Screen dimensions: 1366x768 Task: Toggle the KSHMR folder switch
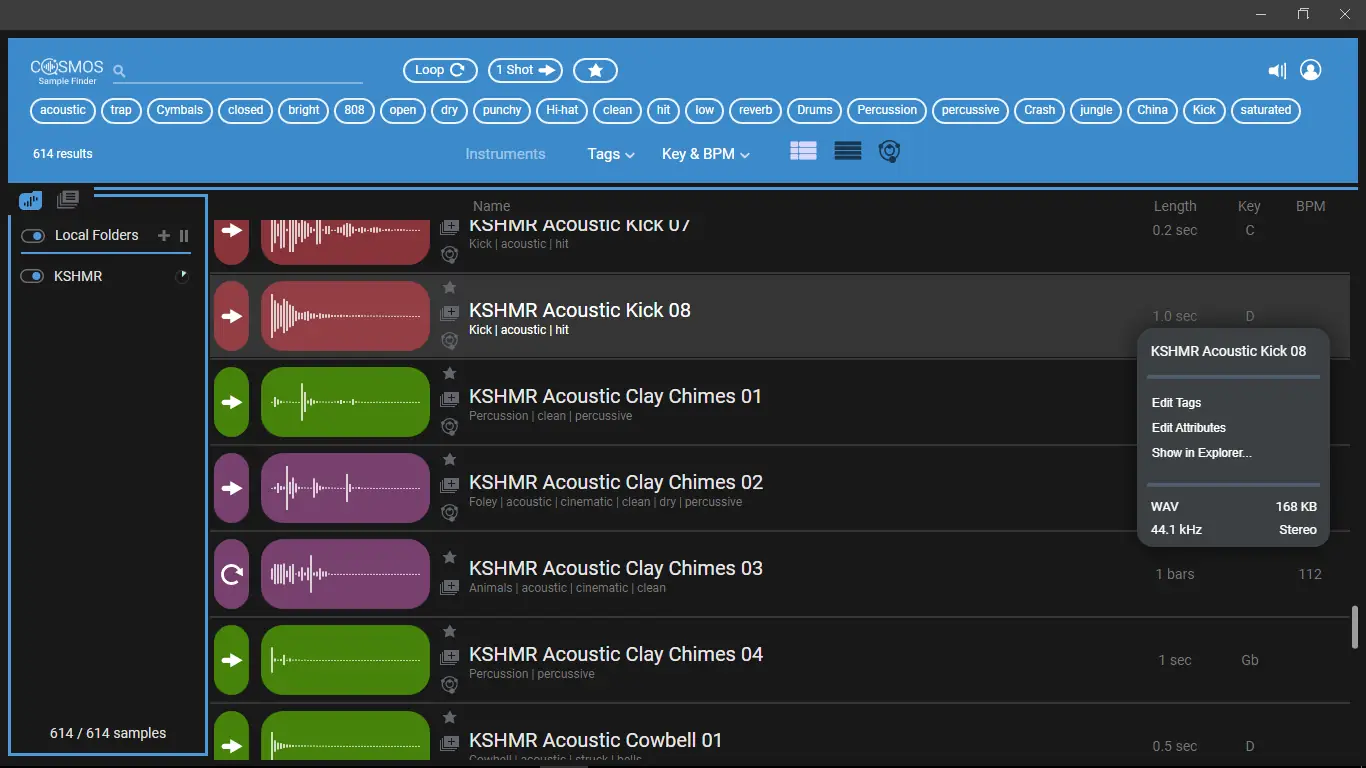coord(33,276)
